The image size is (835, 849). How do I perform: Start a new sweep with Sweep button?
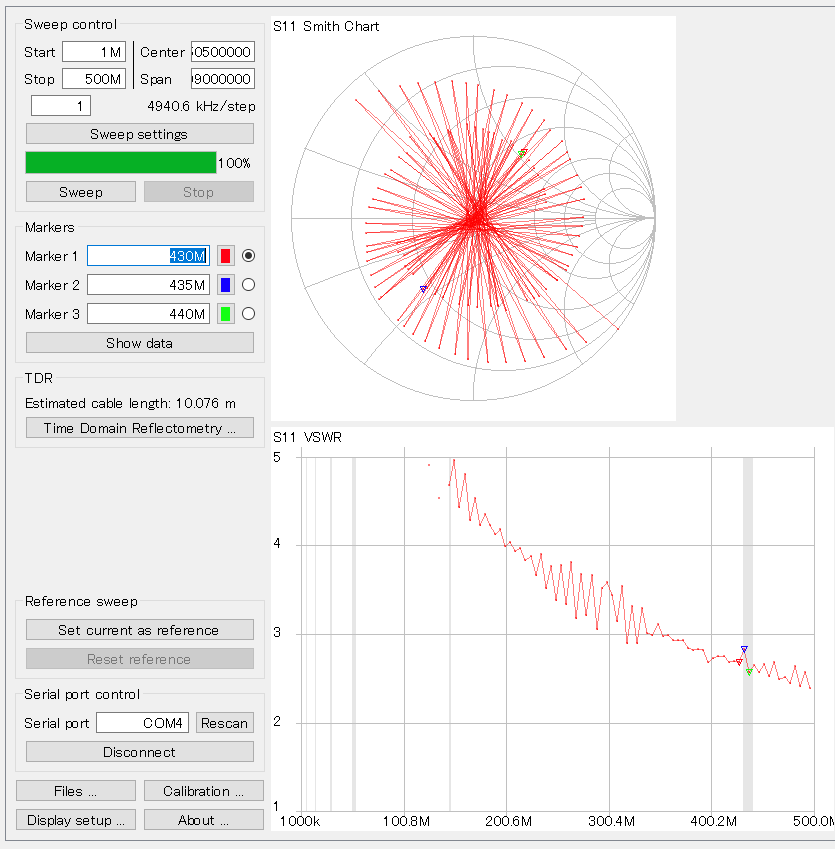point(81,192)
